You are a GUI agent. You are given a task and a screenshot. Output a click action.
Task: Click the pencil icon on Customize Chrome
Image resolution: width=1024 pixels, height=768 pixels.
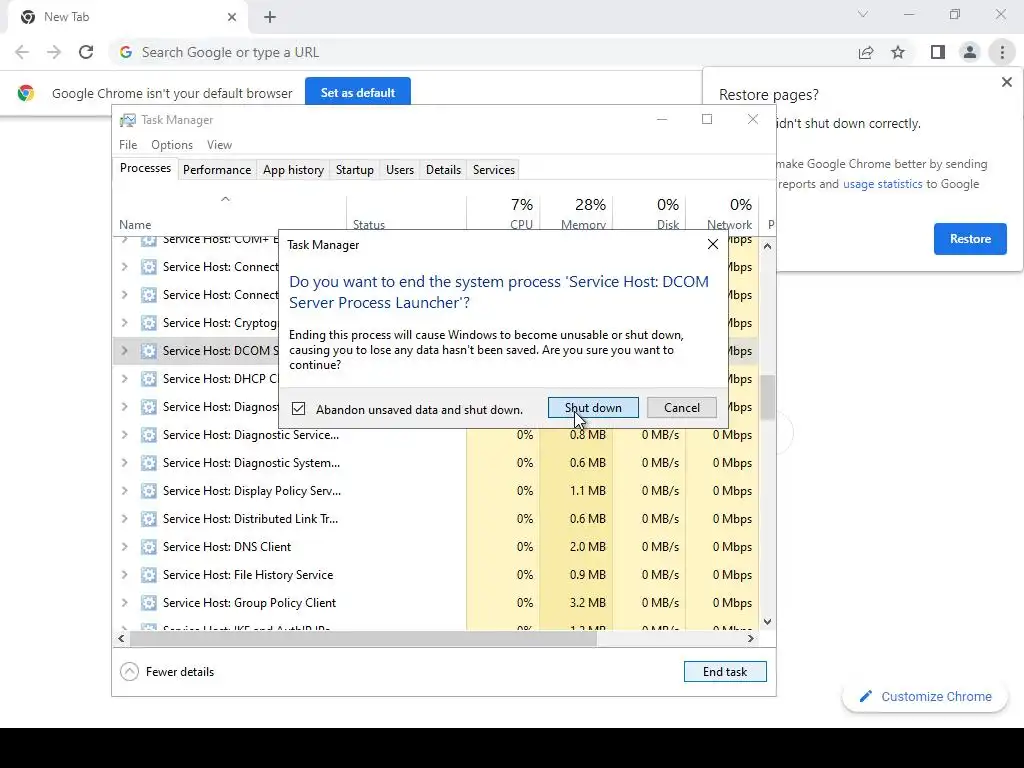tap(866, 696)
